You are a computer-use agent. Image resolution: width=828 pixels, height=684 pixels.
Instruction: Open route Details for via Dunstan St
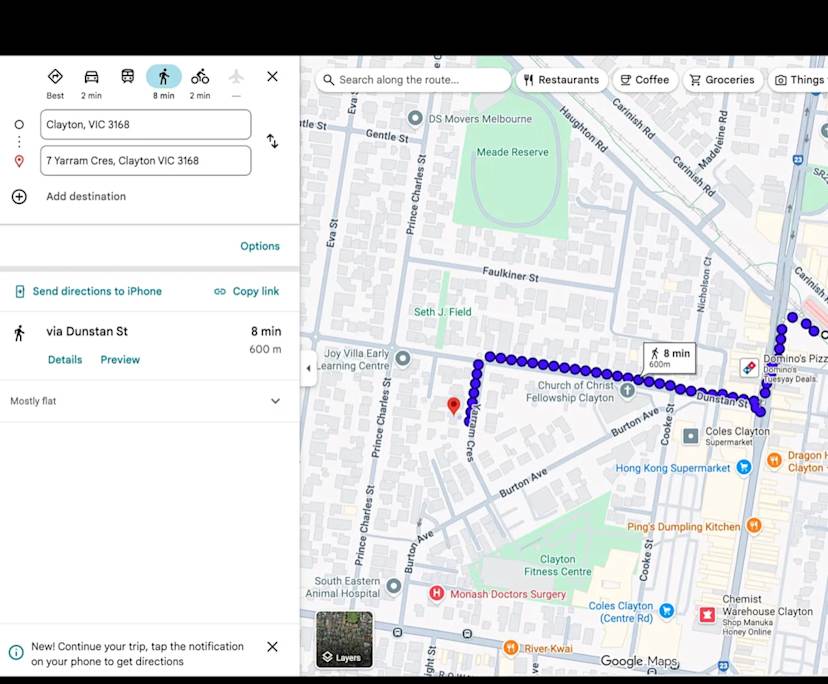click(x=65, y=360)
